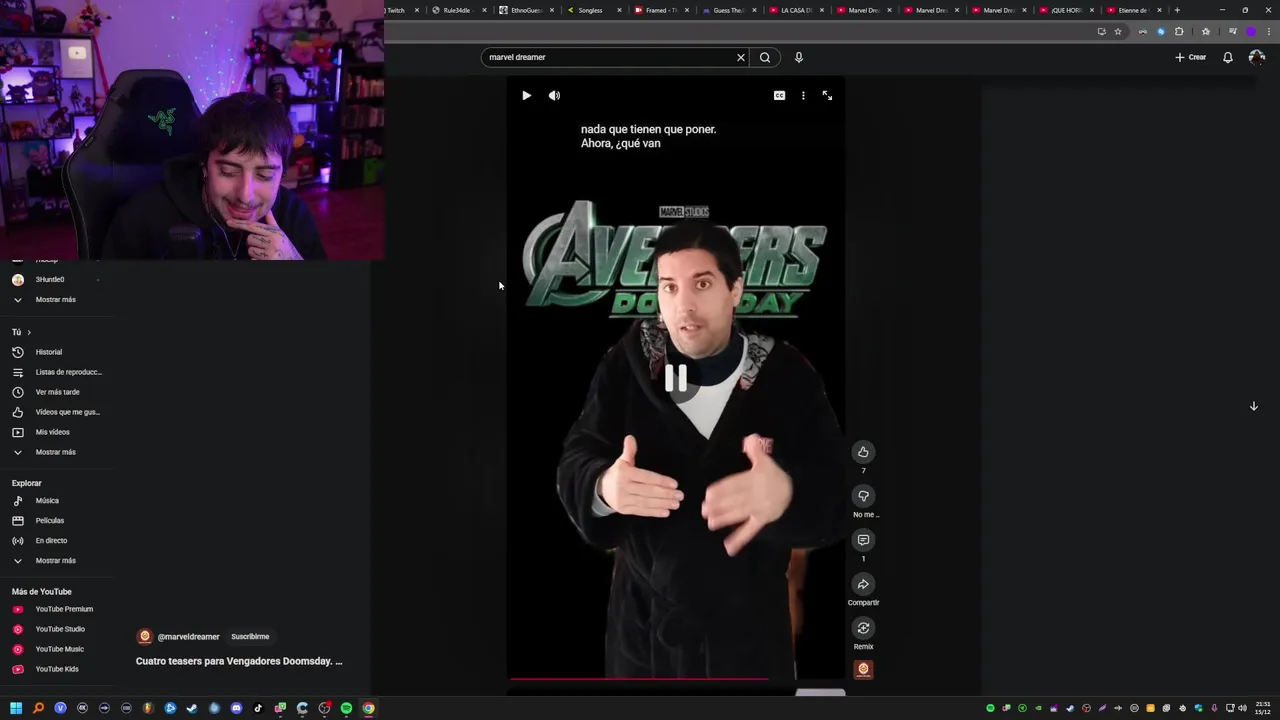Switch to the LA CASA DE browser tab
Screen dimensions: 1280x720
796,10
